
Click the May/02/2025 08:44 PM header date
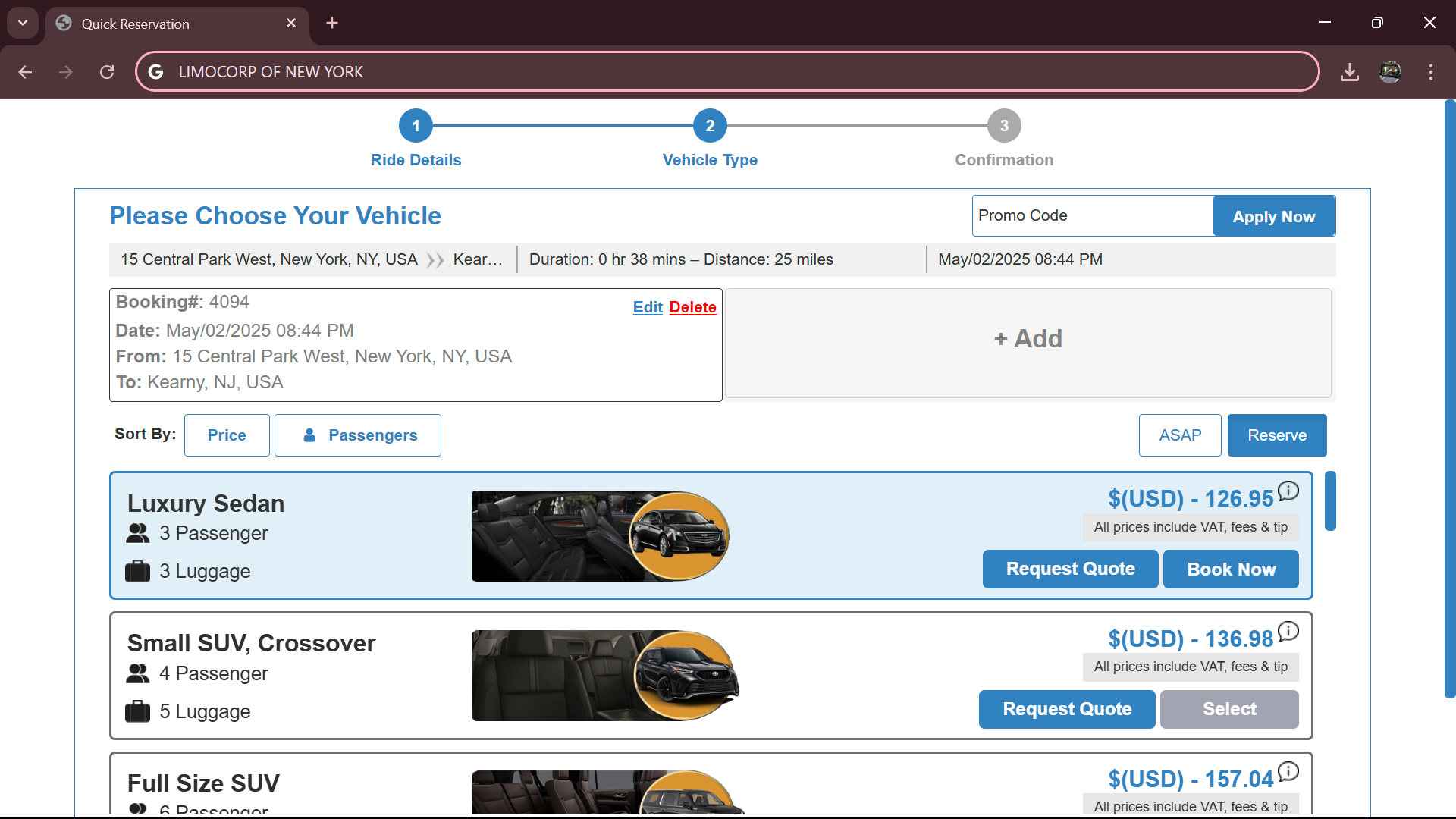point(1020,259)
